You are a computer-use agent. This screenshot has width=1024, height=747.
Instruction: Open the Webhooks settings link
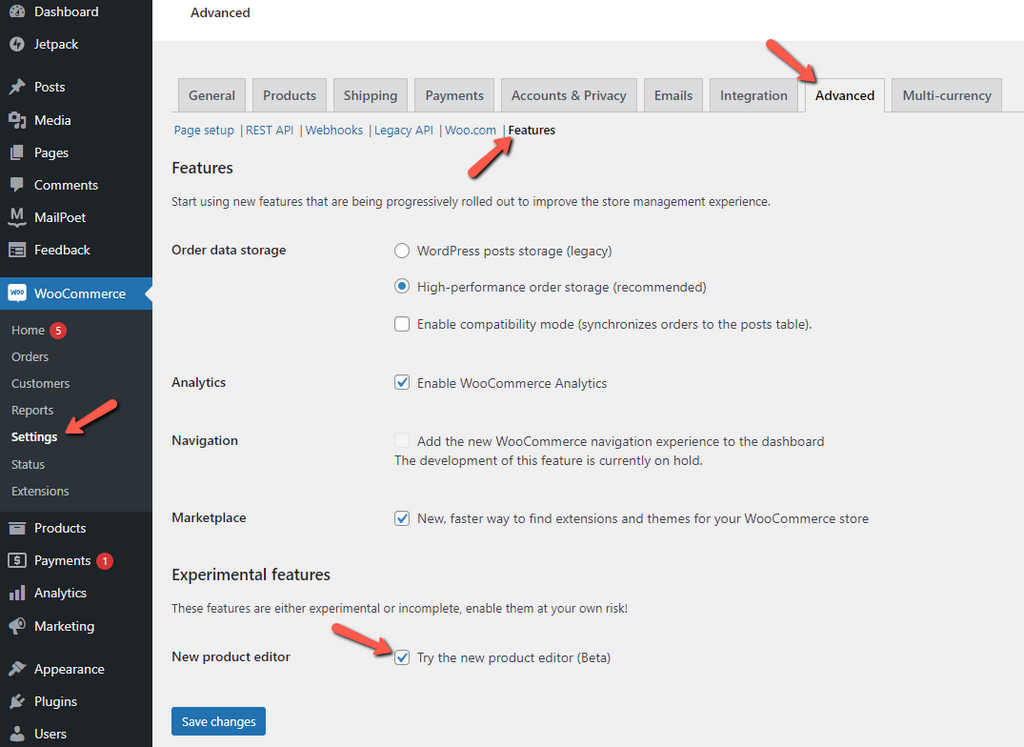click(333, 129)
